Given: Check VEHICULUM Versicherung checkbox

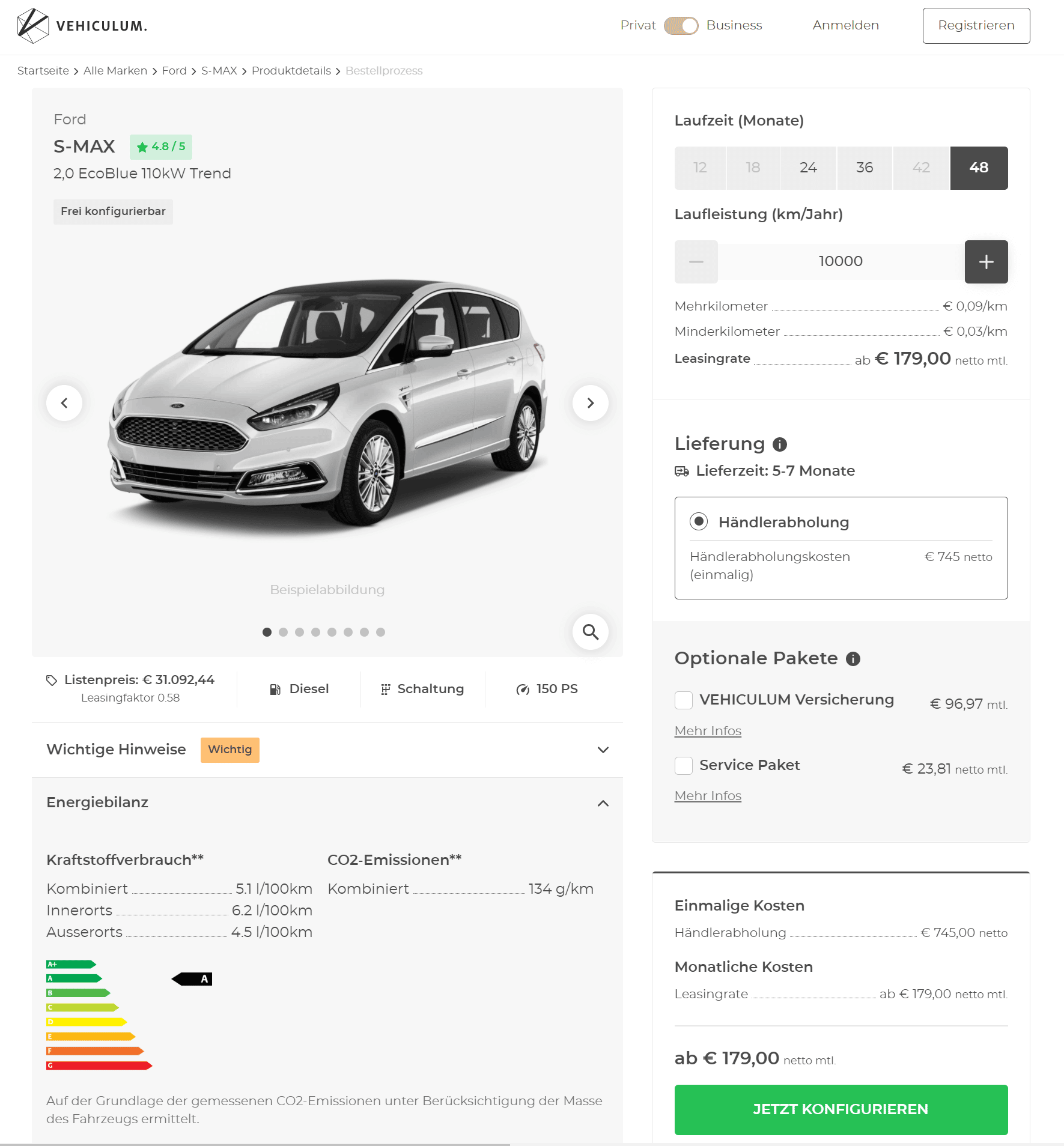Looking at the screenshot, I should click(684, 700).
